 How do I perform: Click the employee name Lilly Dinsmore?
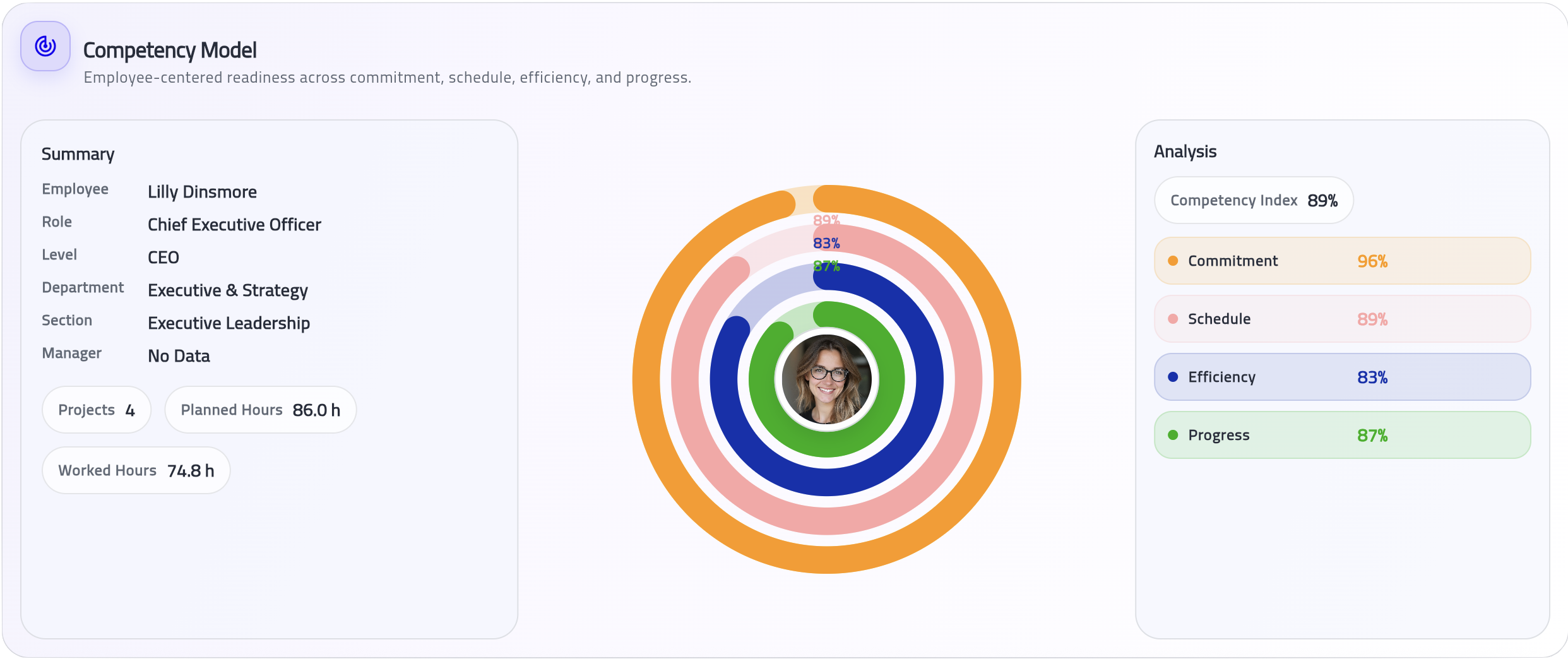click(x=202, y=192)
